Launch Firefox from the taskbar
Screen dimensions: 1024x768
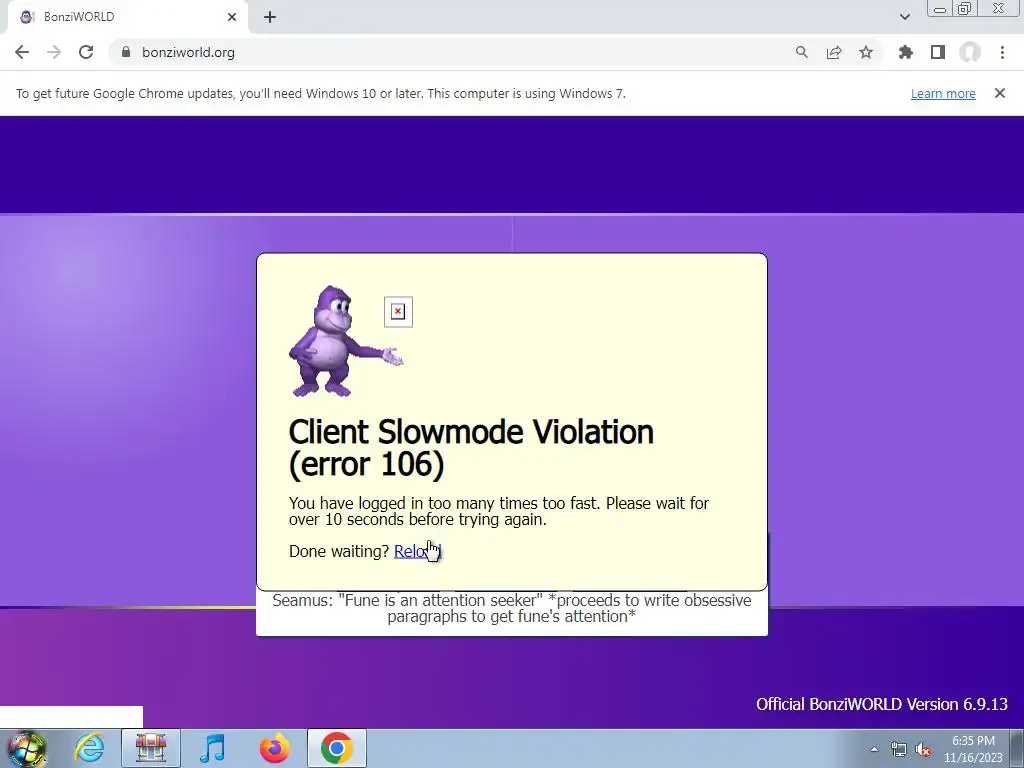(274, 748)
